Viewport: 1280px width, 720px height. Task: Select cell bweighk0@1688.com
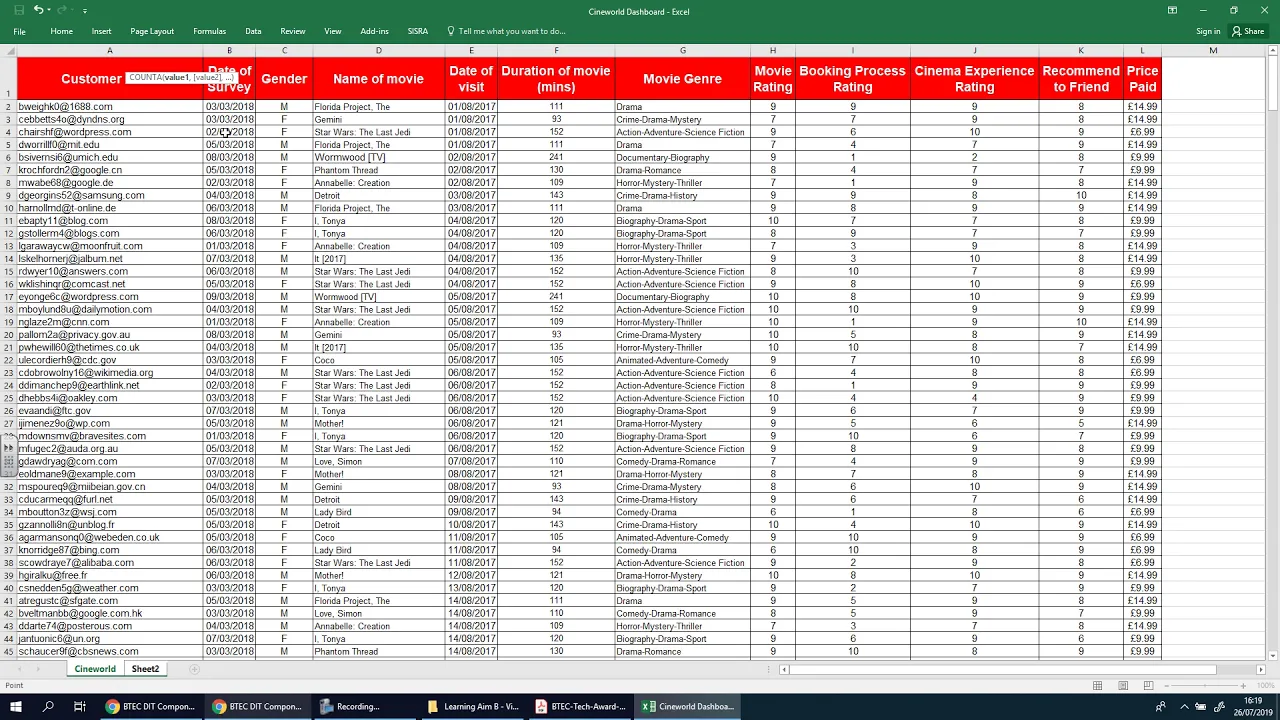109,106
